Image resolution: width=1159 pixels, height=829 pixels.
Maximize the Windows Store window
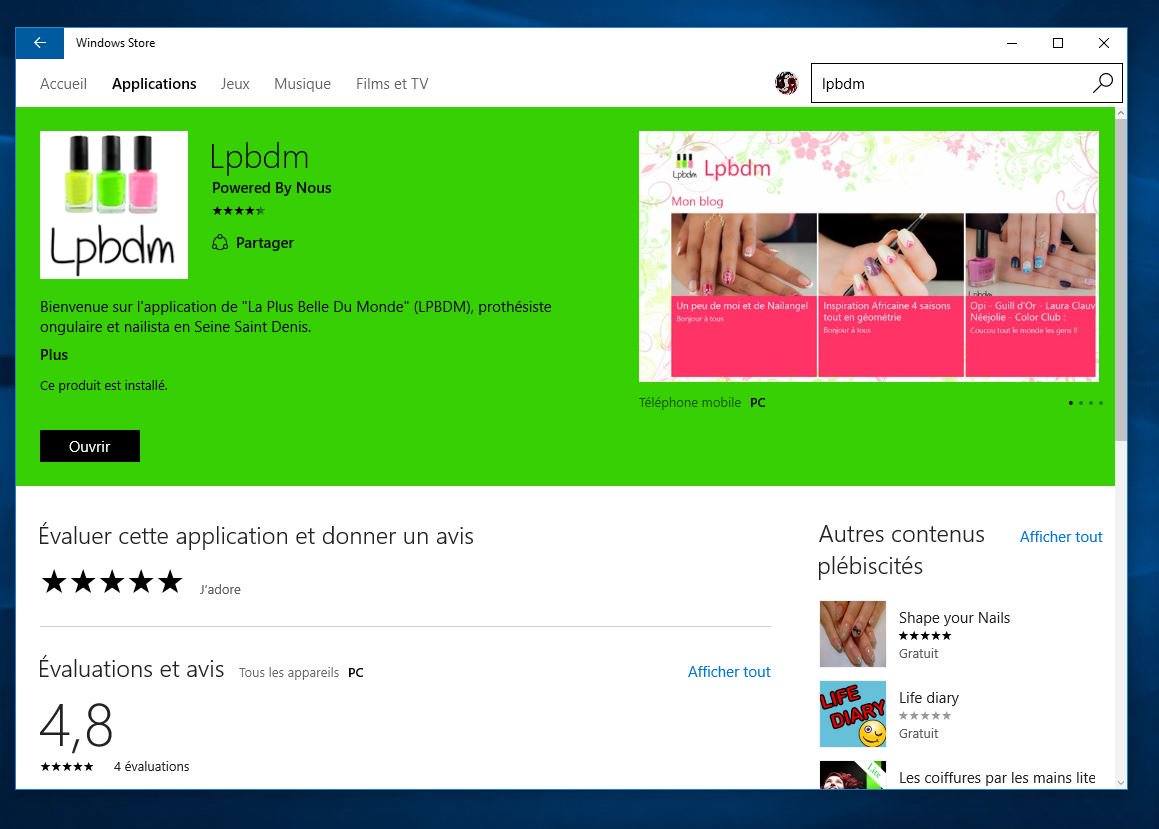click(1058, 43)
